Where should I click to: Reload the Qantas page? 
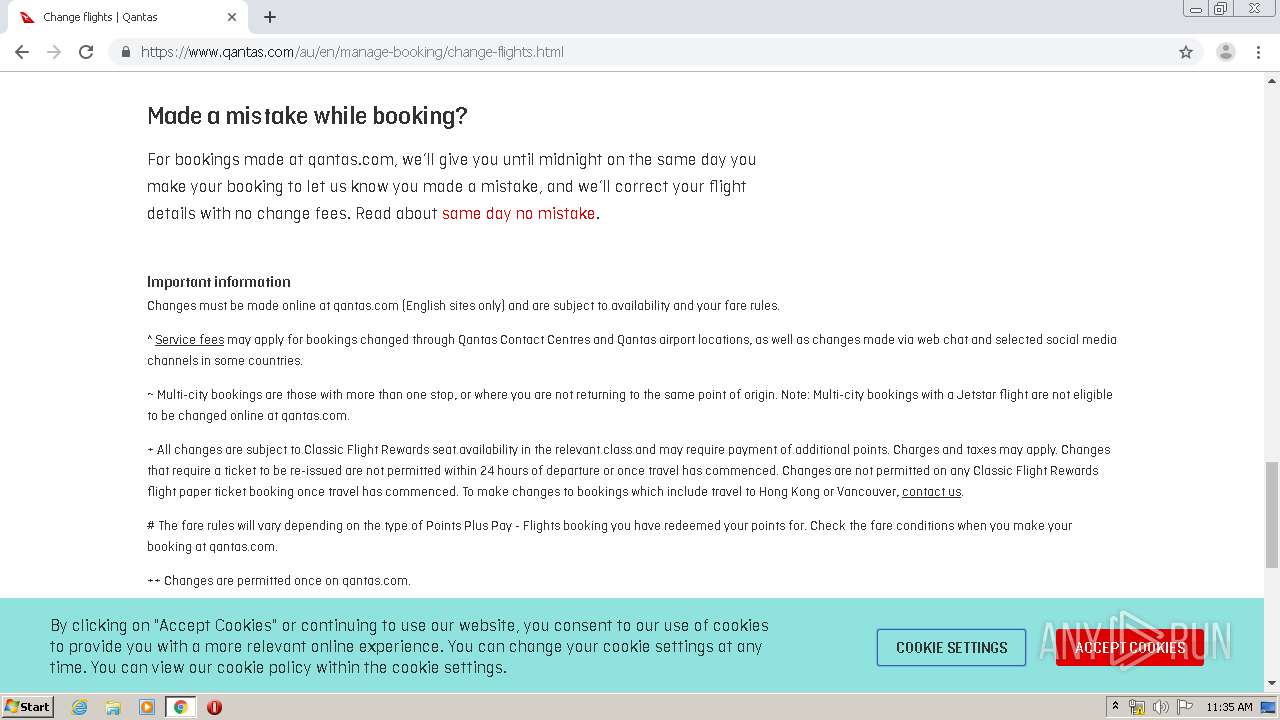click(86, 52)
